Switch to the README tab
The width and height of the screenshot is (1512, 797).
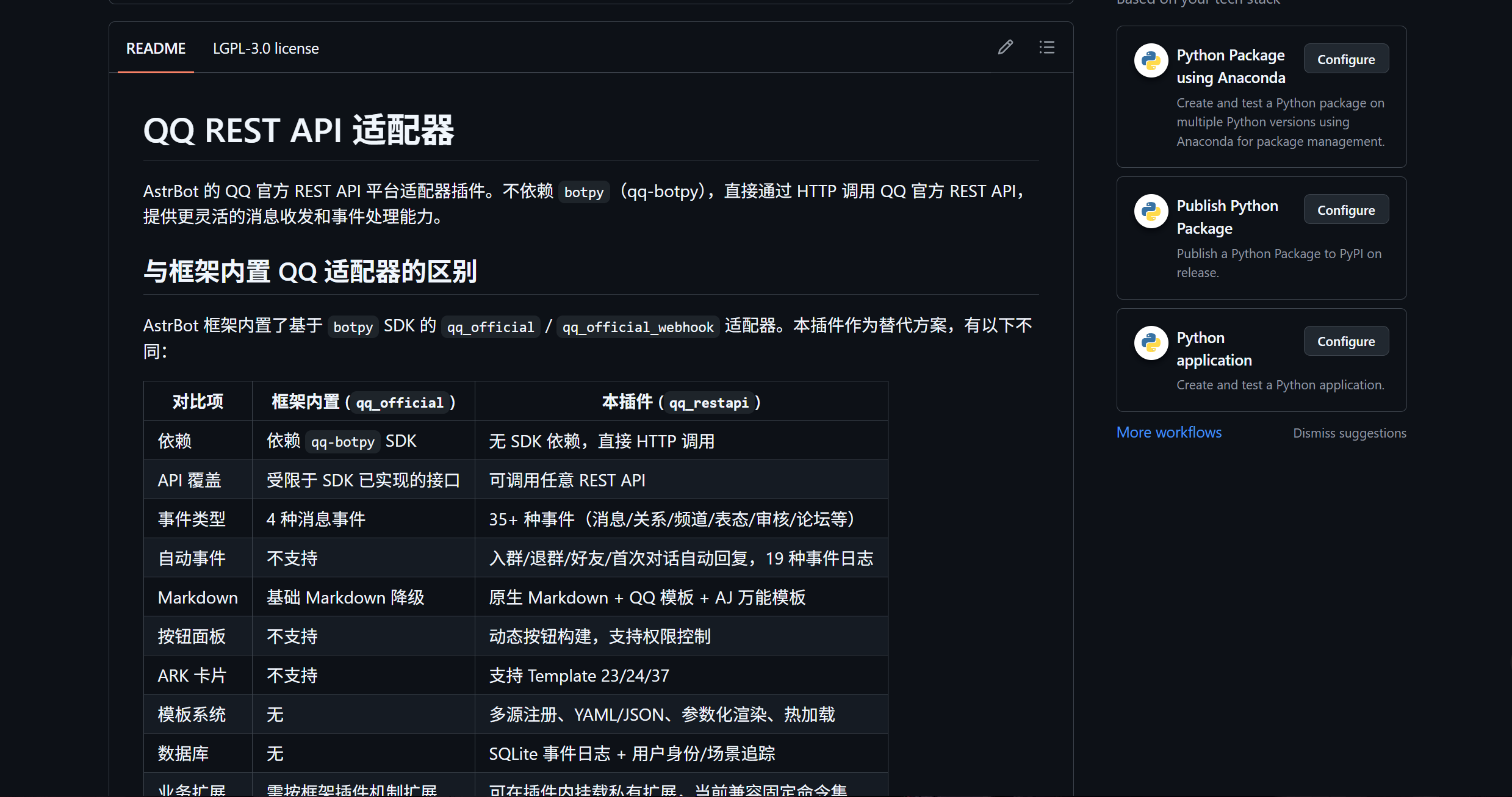(156, 48)
